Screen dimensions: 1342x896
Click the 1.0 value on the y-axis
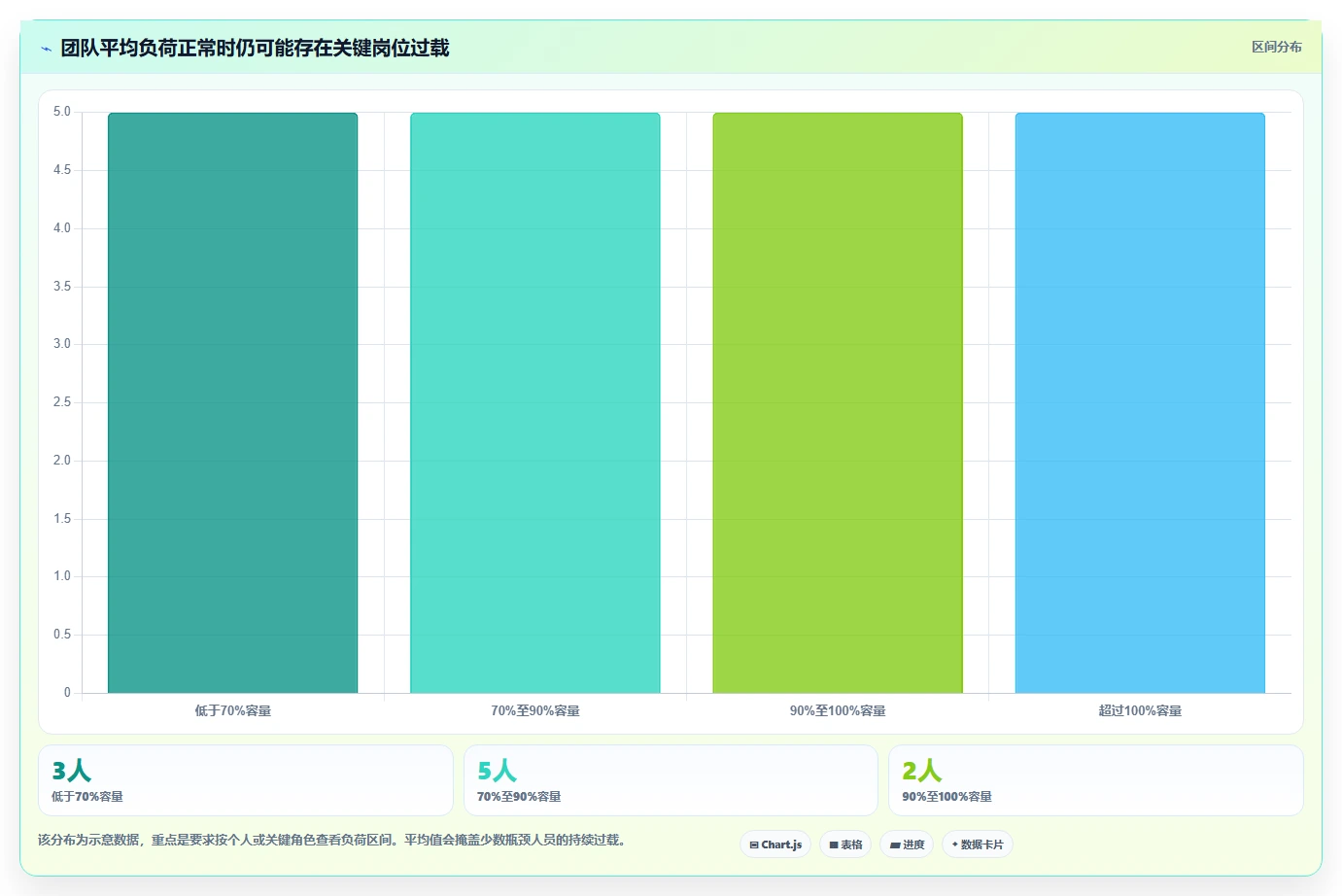[x=62, y=575]
